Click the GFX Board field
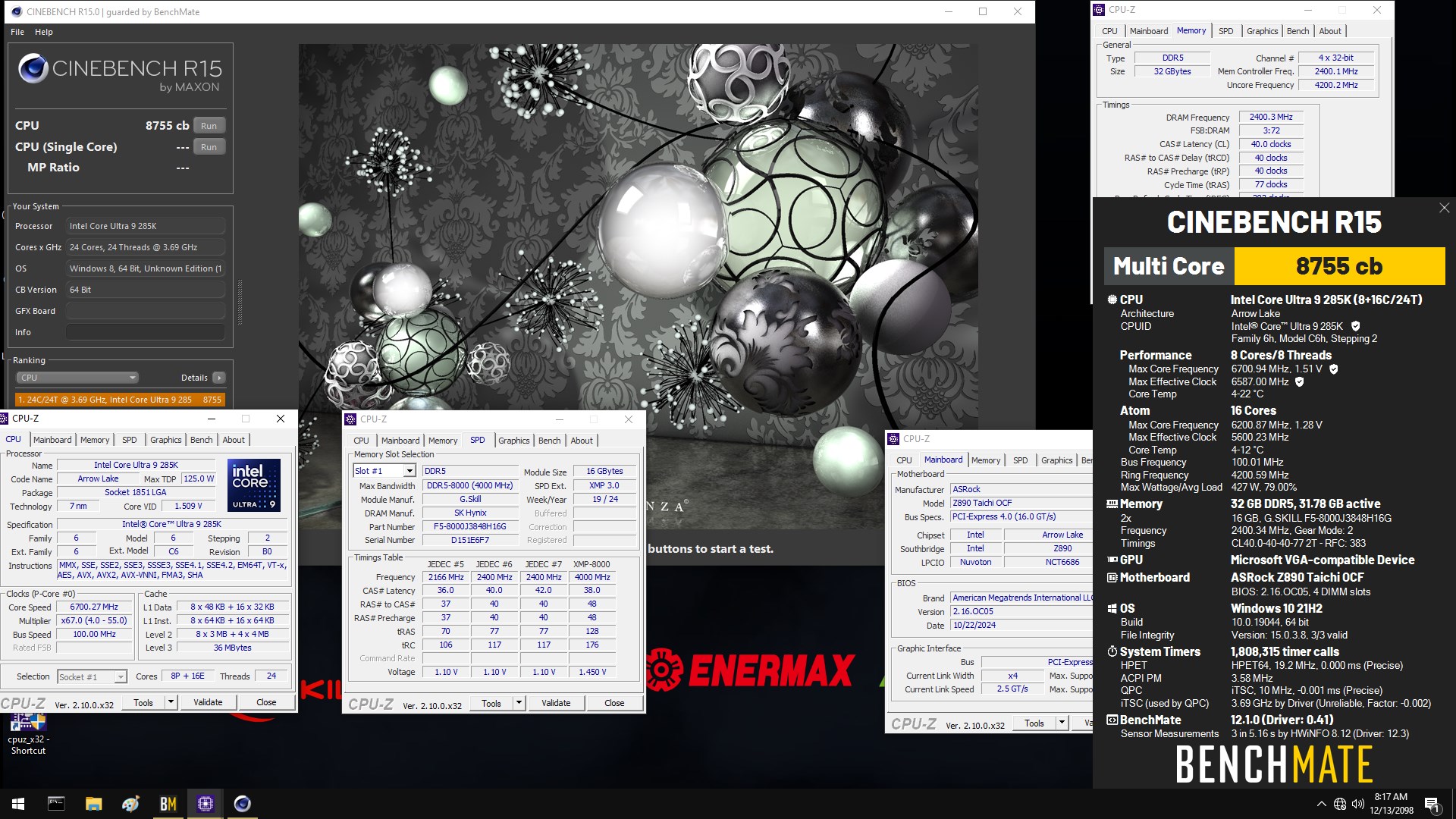Viewport: 1456px width, 819px height. pos(145,311)
